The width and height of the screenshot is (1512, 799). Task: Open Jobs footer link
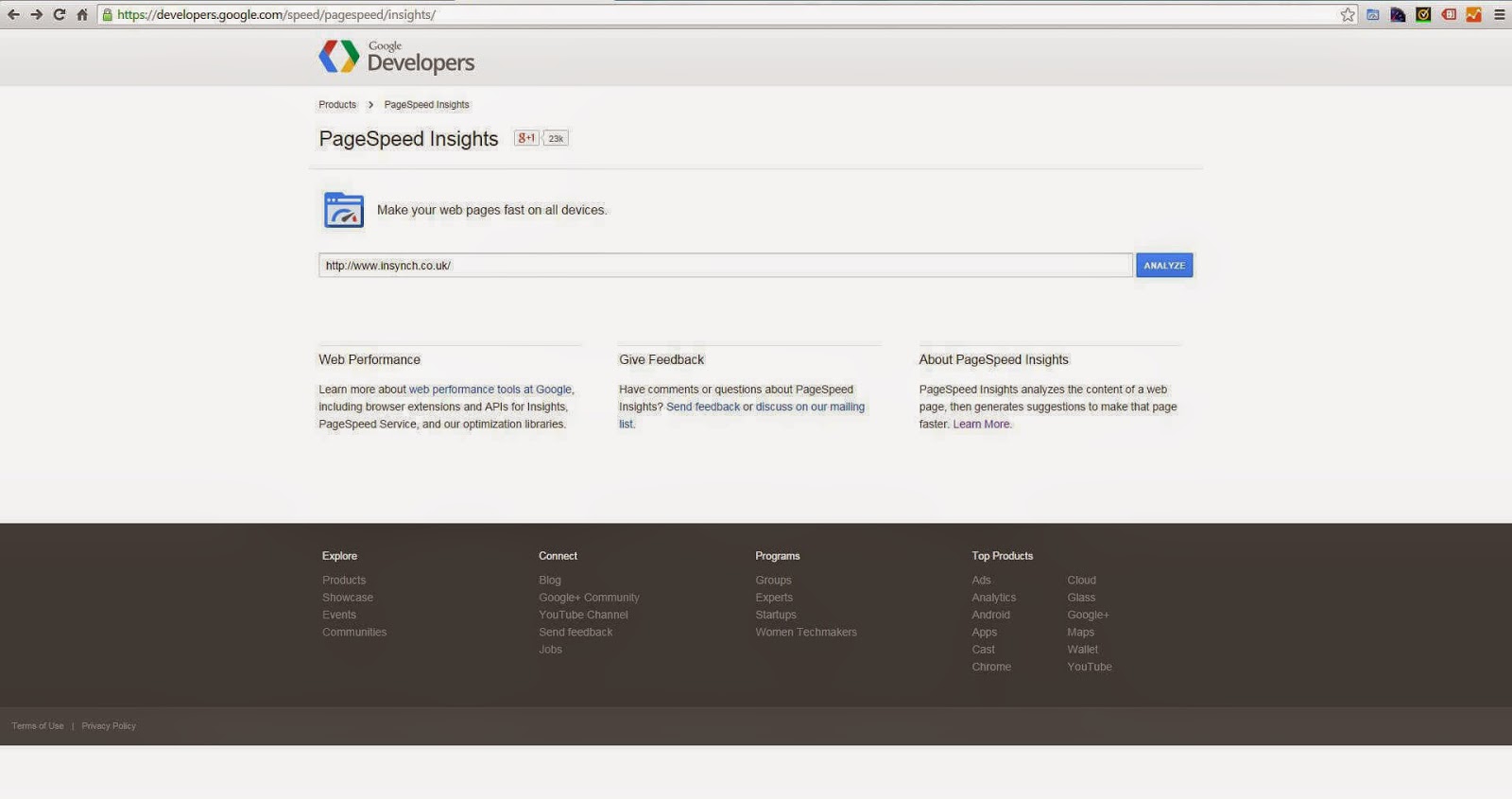[550, 650]
